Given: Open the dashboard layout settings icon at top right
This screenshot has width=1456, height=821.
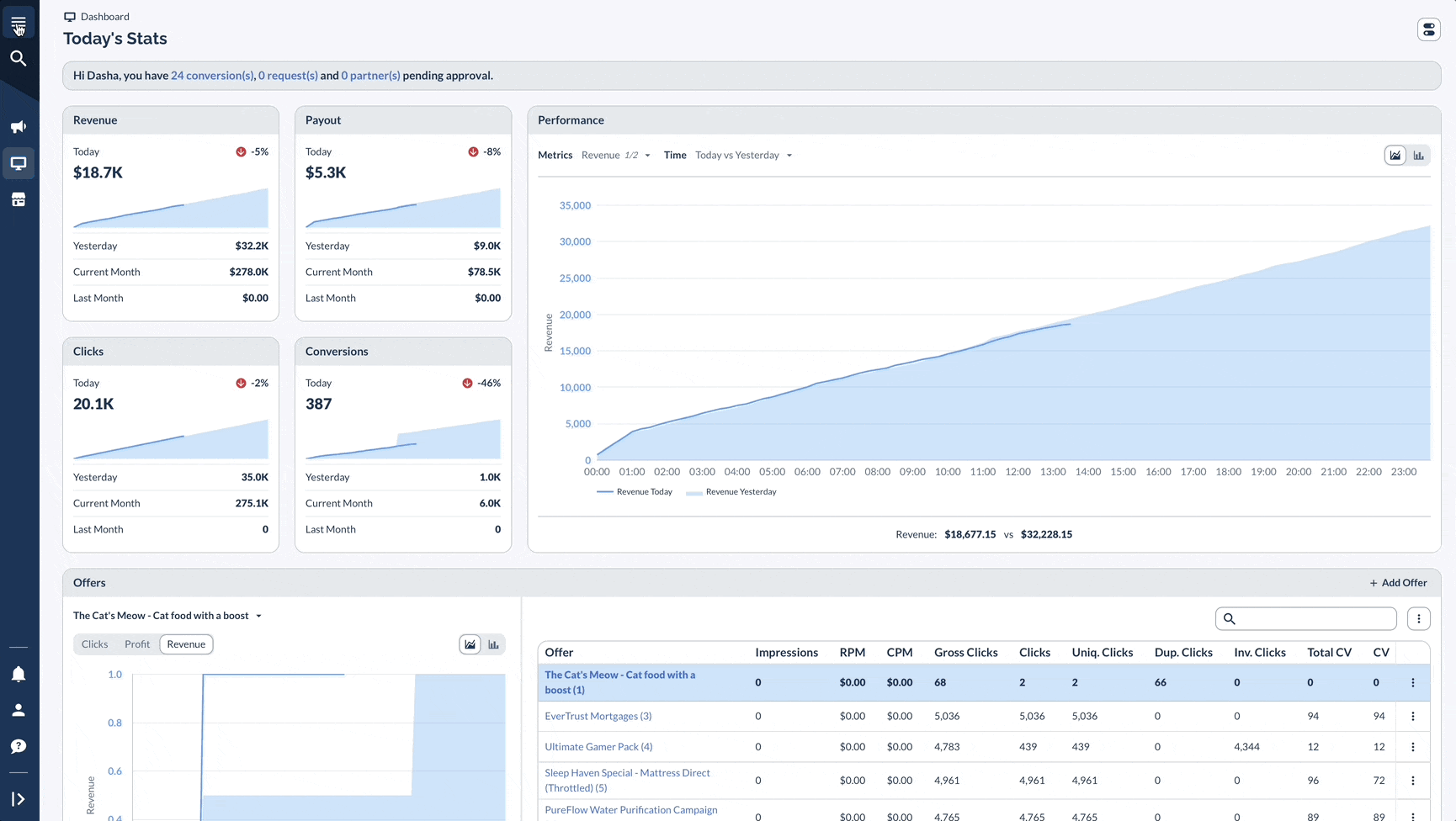Looking at the screenshot, I should click(x=1429, y=29).
